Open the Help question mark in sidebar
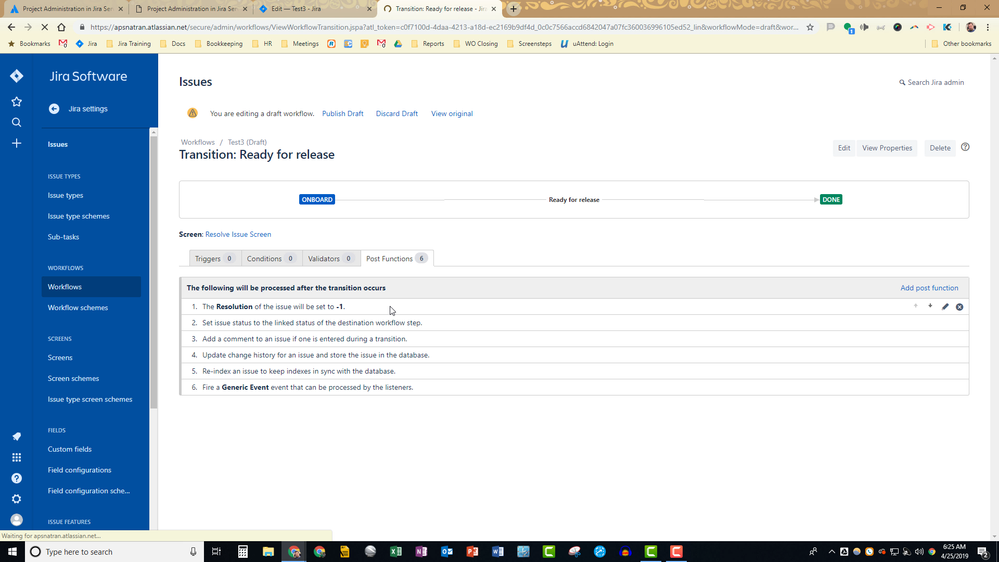 (x=17, y=479)
